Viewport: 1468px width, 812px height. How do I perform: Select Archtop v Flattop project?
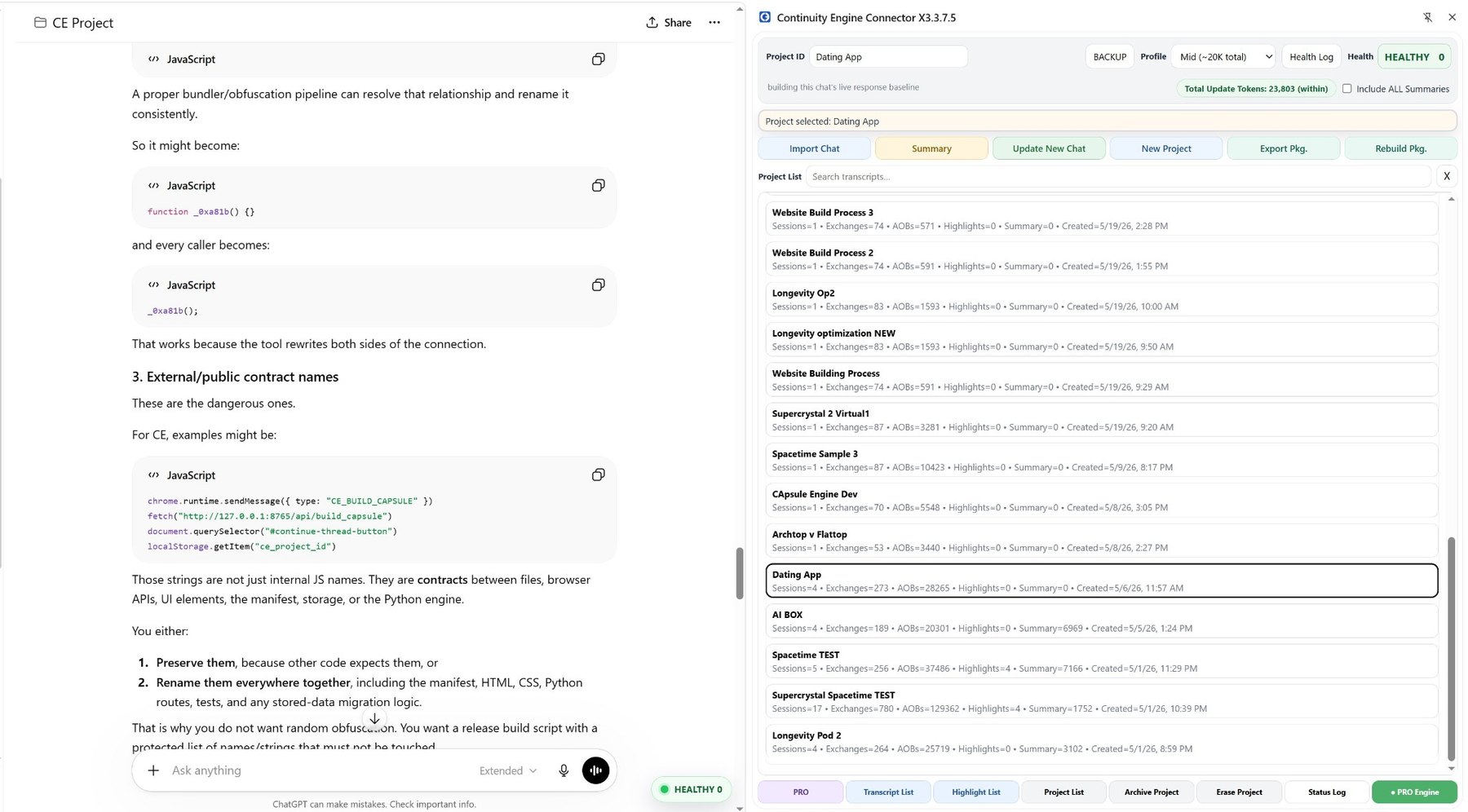point(1101,541)
